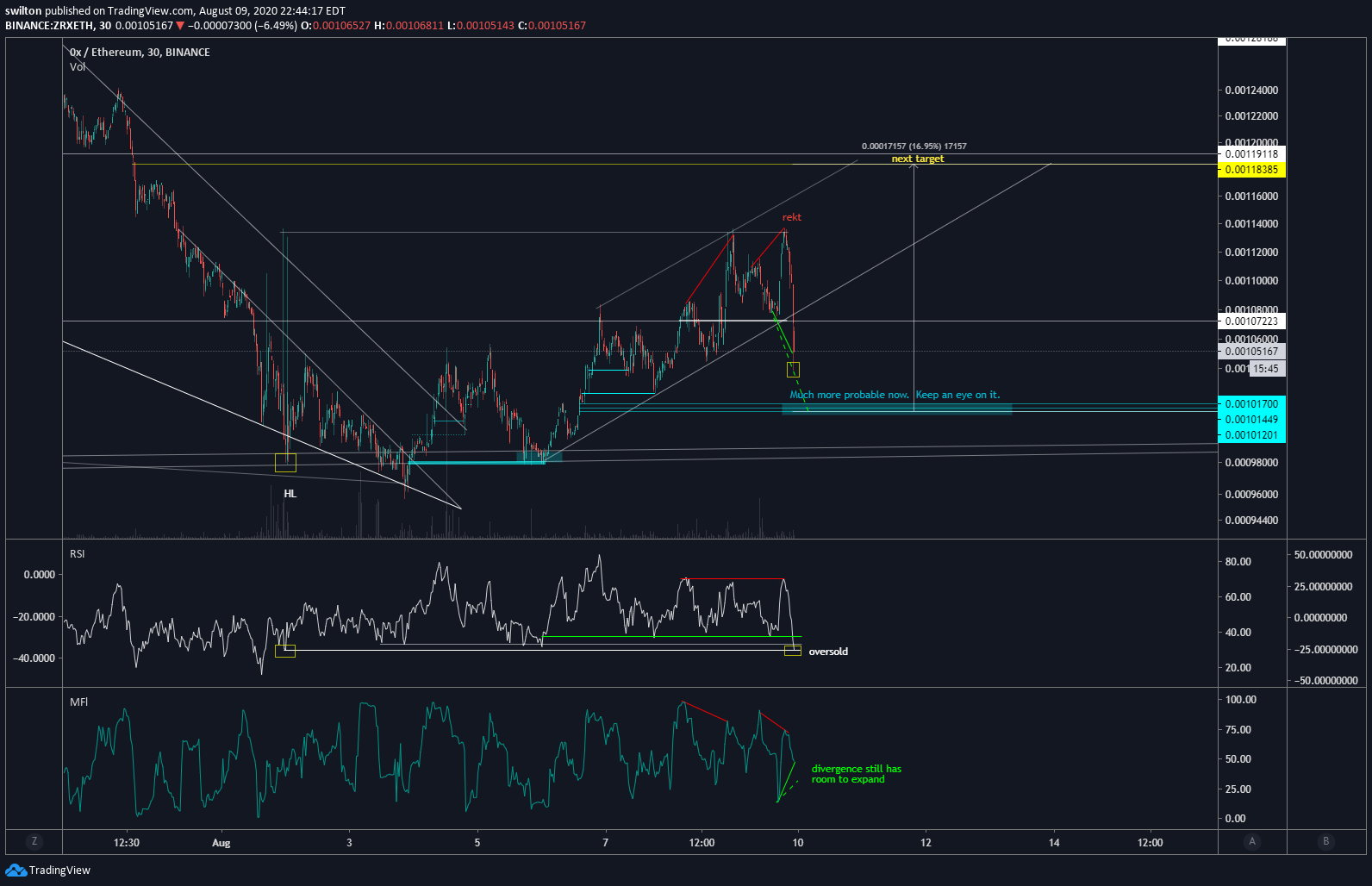
Task: Click the cyan 0.00101700 price label
Action: tap(1251, 404)
